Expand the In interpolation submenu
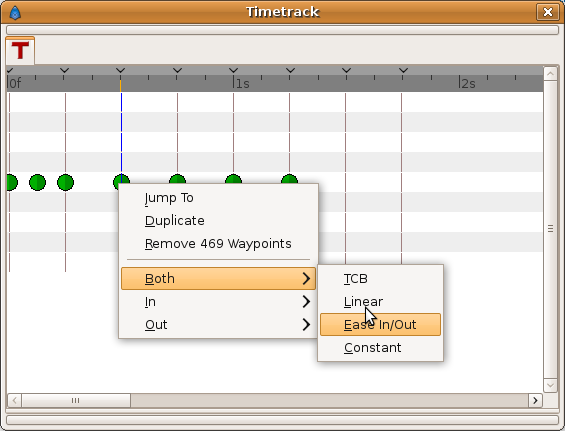The image size is (565, 431). (218, 302)
